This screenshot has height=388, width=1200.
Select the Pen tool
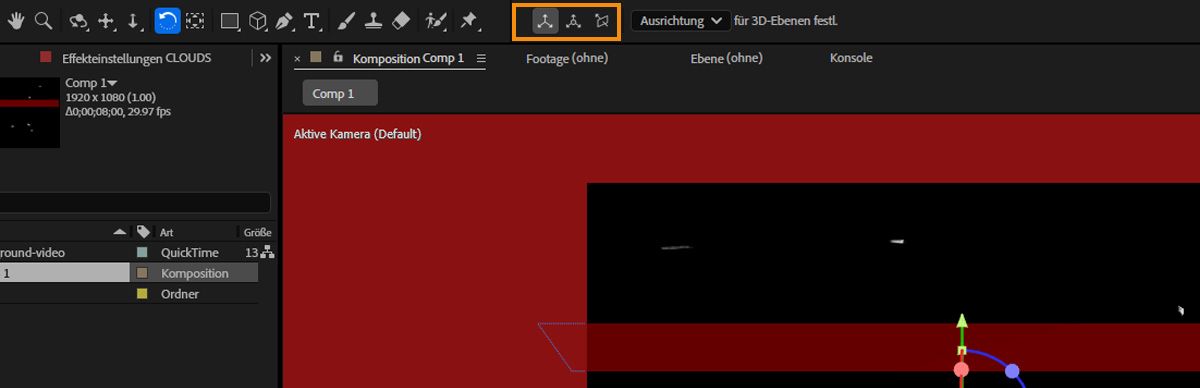285,20
